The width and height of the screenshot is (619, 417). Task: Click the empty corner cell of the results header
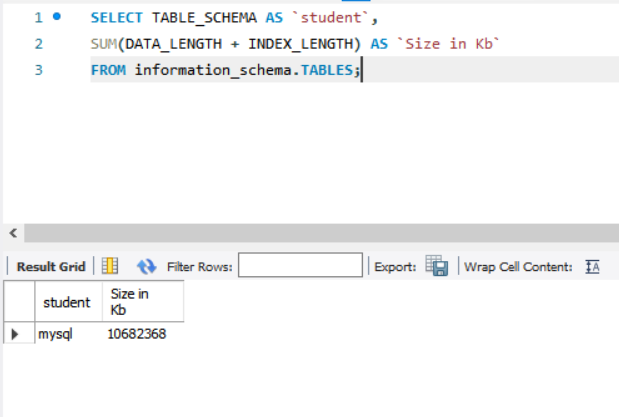tap(19, 302)
